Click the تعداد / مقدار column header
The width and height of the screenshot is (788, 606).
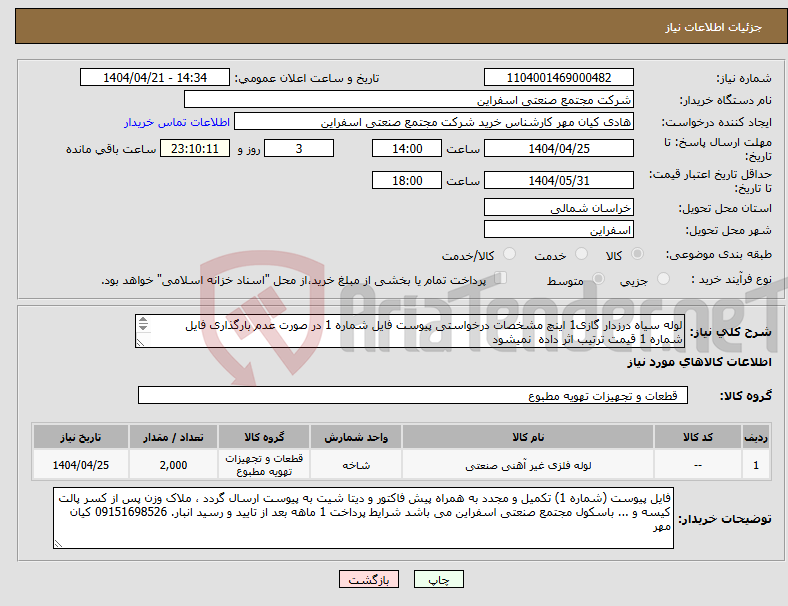[173, 437]
